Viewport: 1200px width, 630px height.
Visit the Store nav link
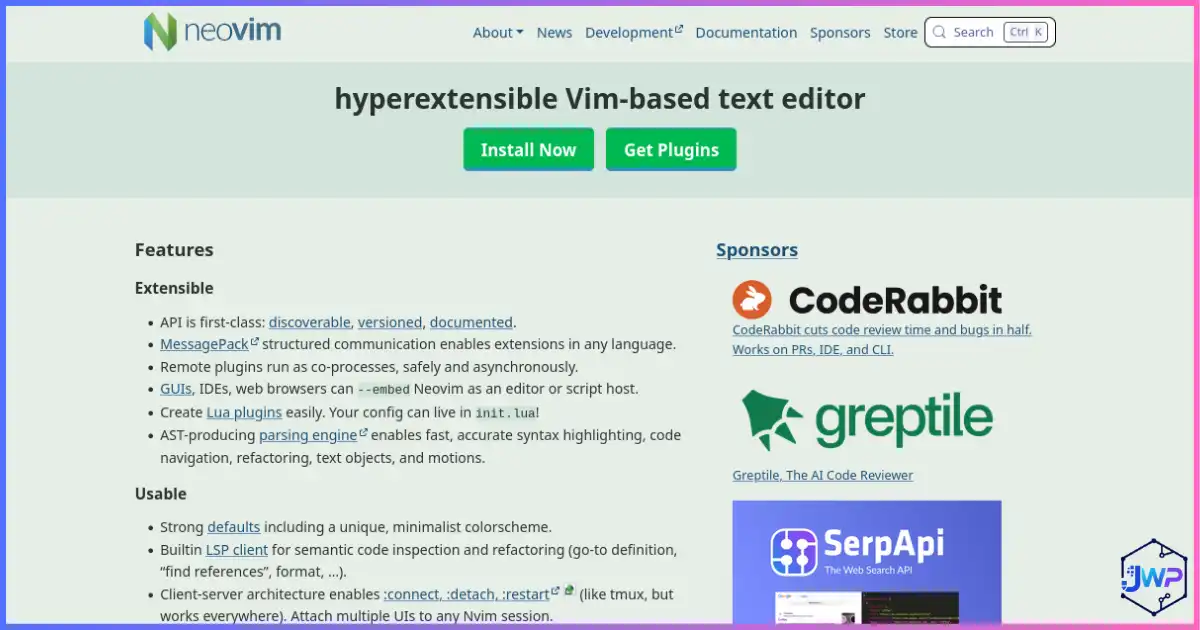900,32
